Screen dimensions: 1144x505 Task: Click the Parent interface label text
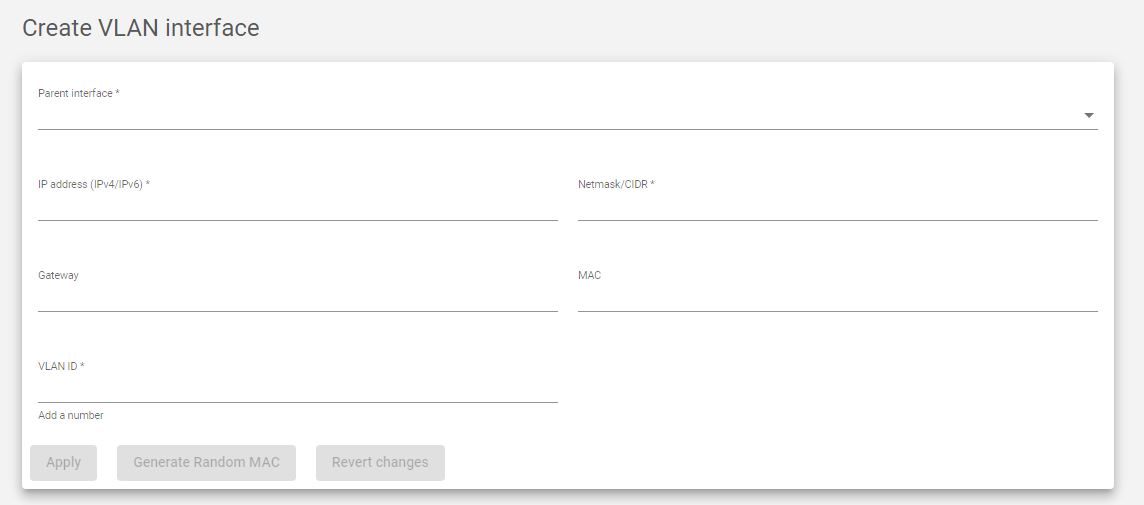tap(79, 93)
